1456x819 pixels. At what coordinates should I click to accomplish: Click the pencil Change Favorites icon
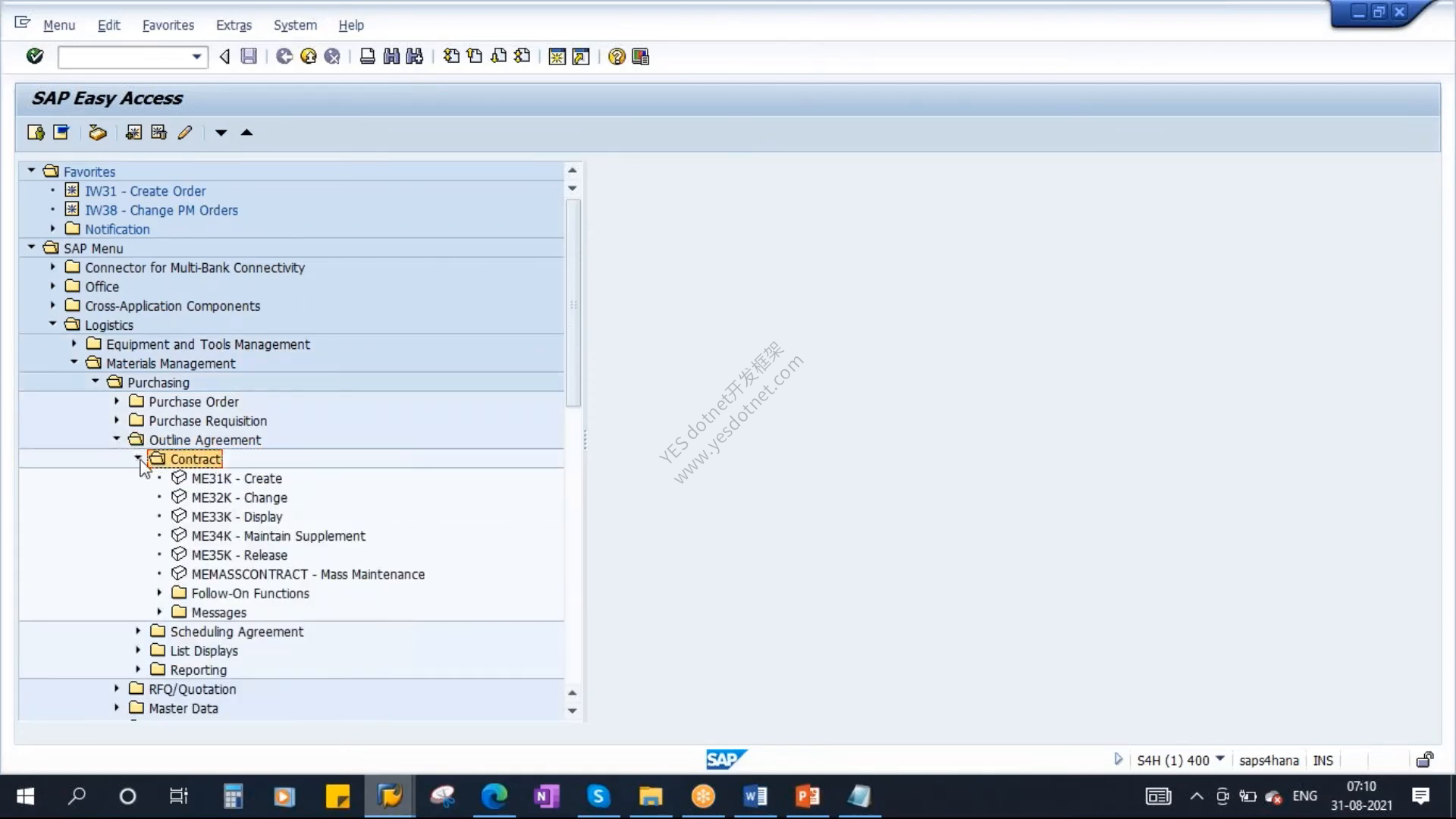(x=185, y=133)
